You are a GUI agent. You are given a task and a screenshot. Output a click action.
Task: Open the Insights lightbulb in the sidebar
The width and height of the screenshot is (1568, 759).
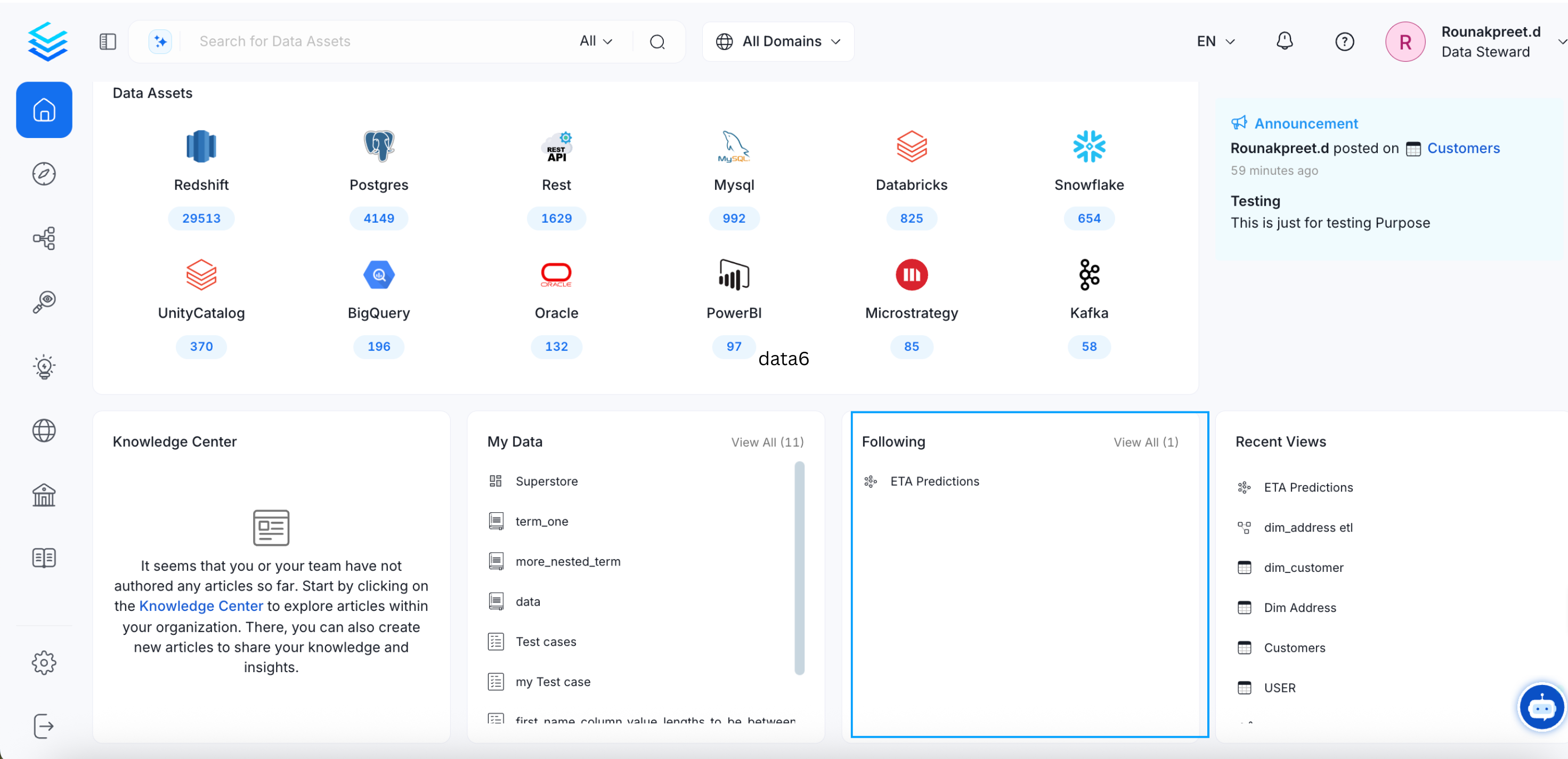(x=43, y=367)
